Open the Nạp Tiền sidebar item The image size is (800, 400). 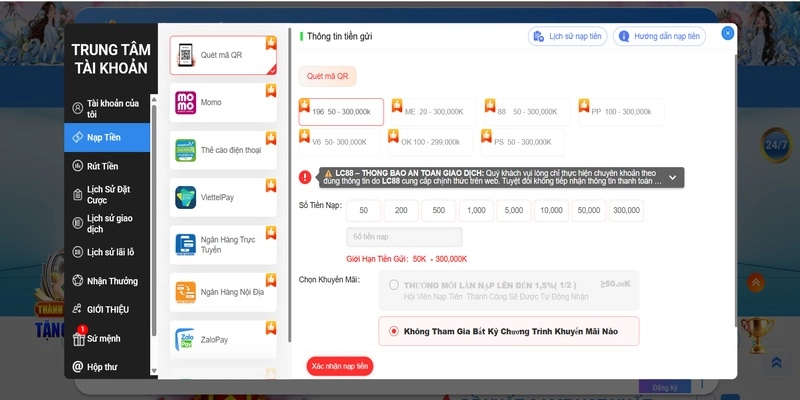(x=107, y=137)
